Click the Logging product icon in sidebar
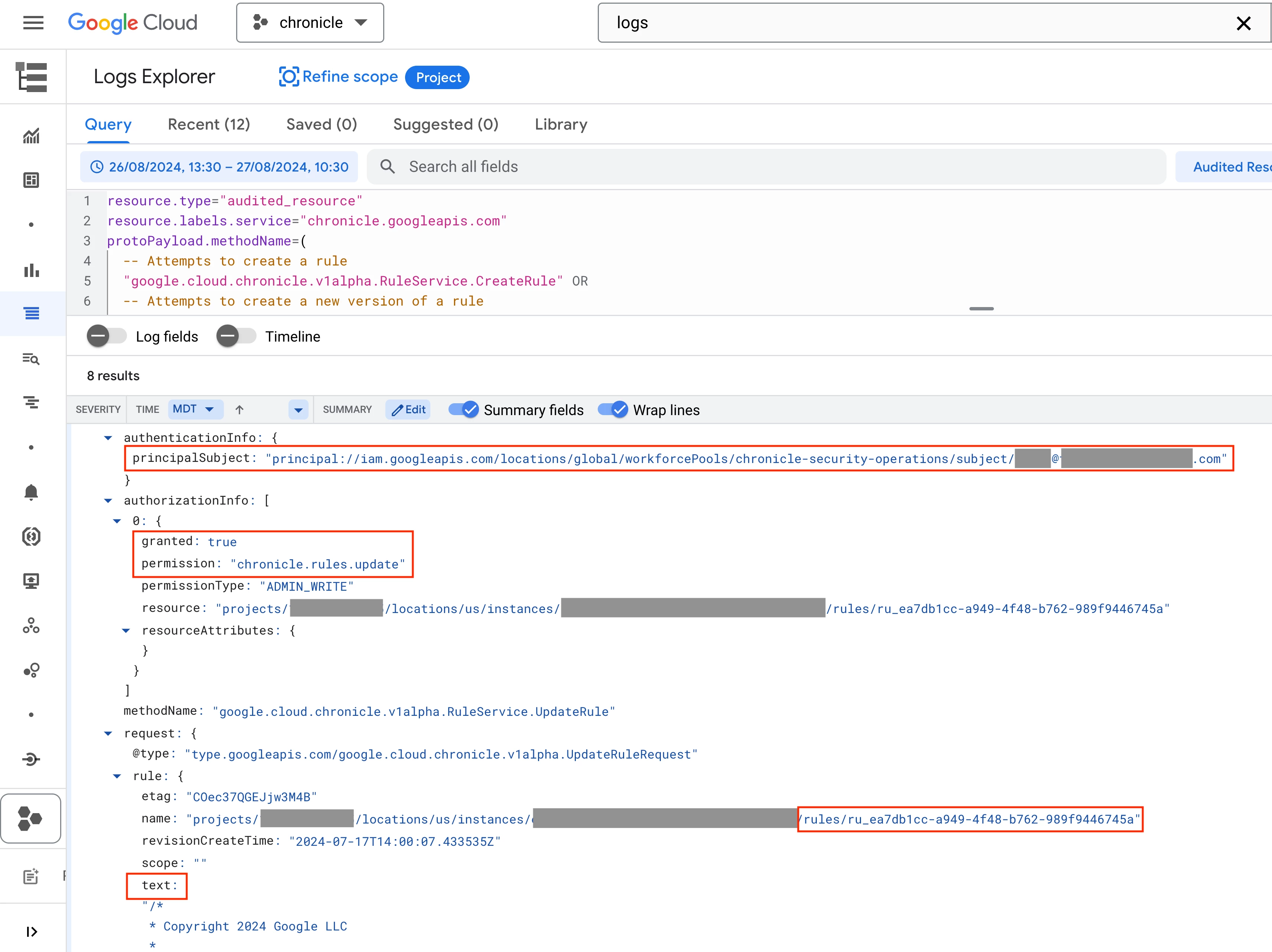 [x=32, y=76]
